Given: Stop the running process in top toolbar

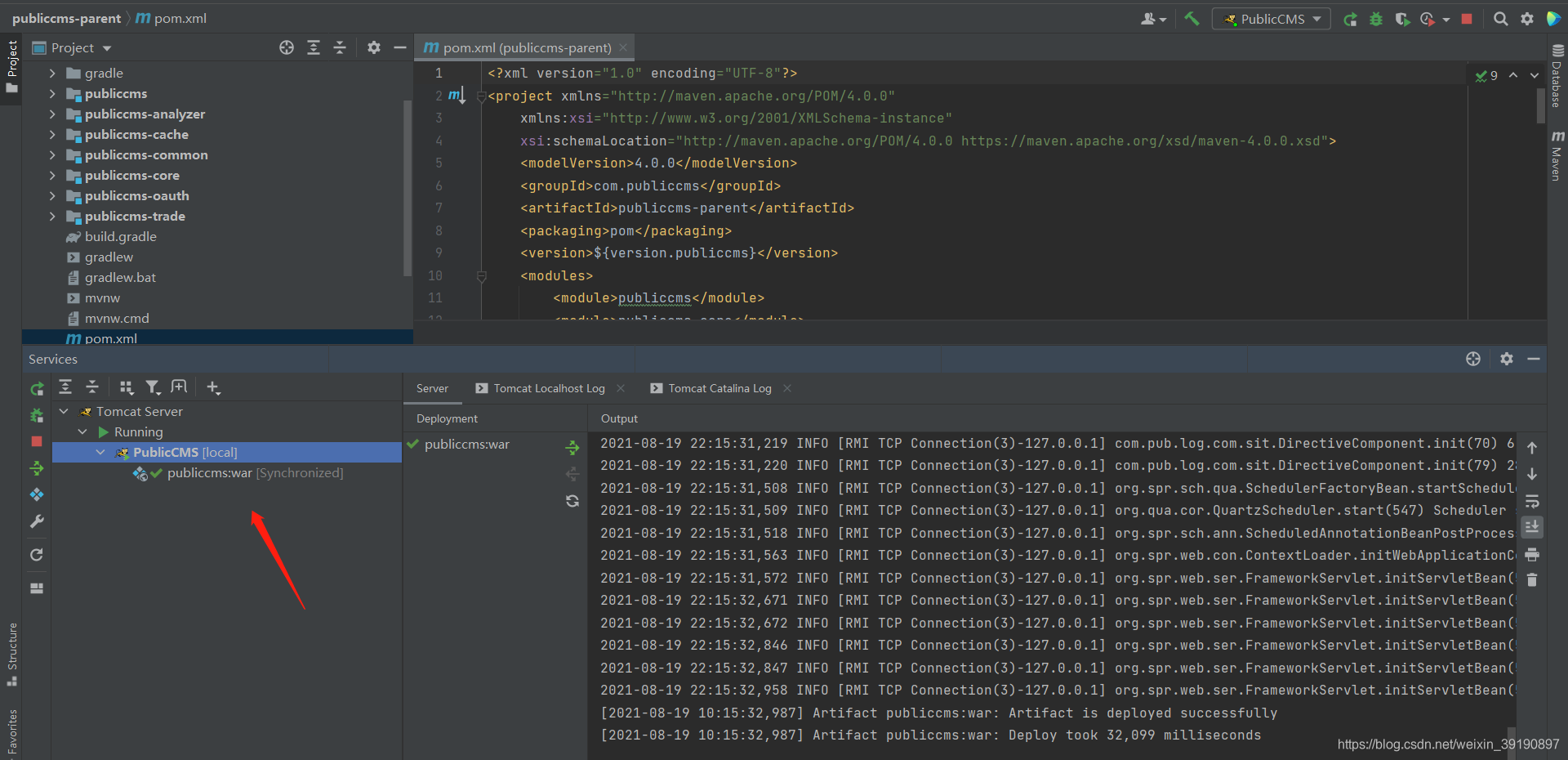Looking at the screenshot, I should (1467, 19).
